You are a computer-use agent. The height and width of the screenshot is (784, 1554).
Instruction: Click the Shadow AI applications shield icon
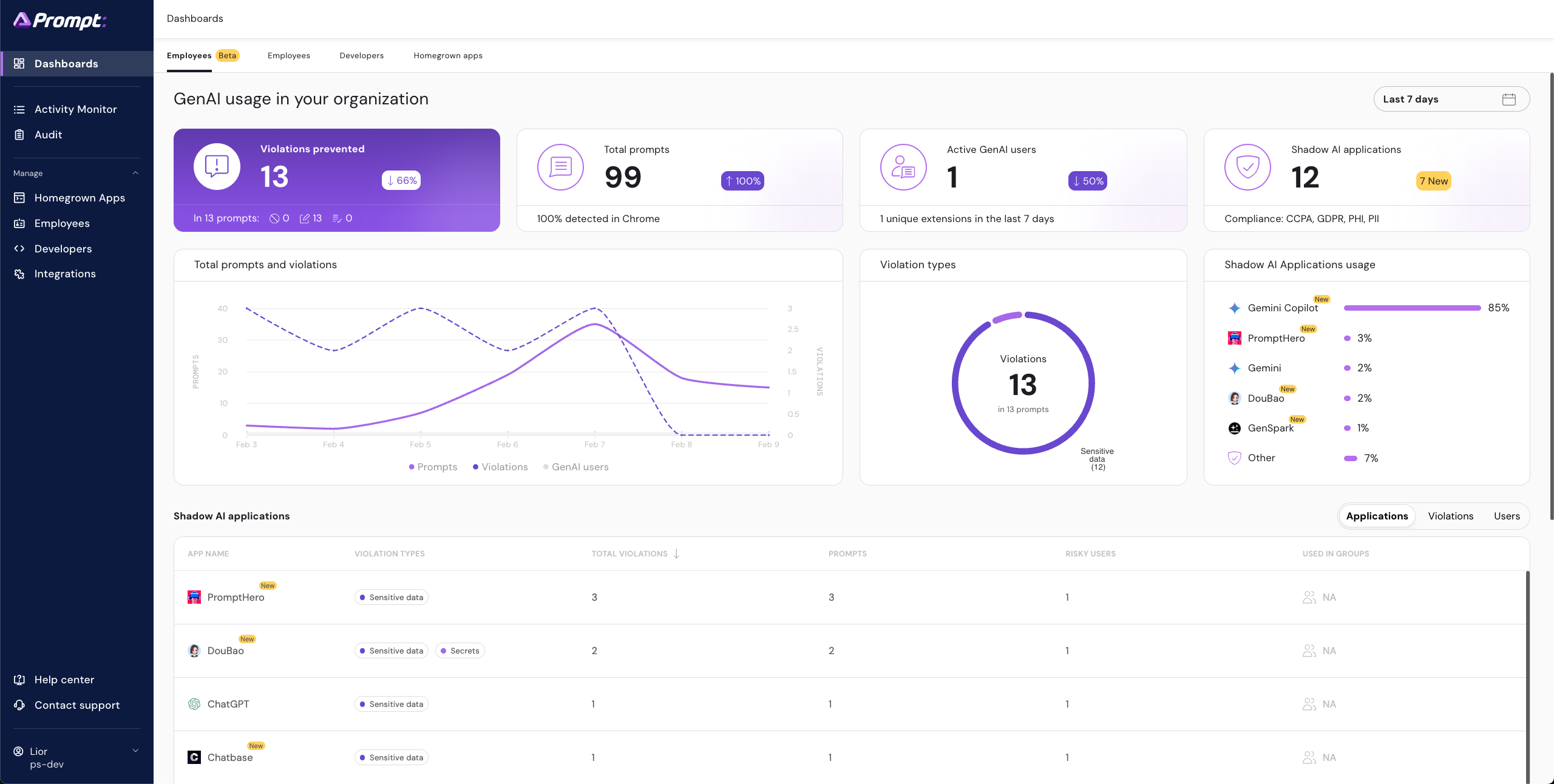tap(1247, 167)
